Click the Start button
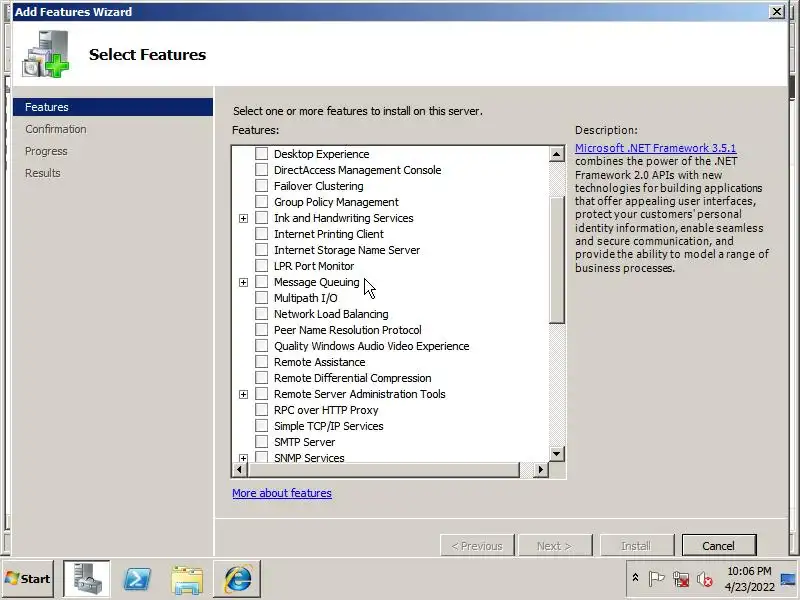This screenshot has height=600, width=800. click(x=28, y=579)
